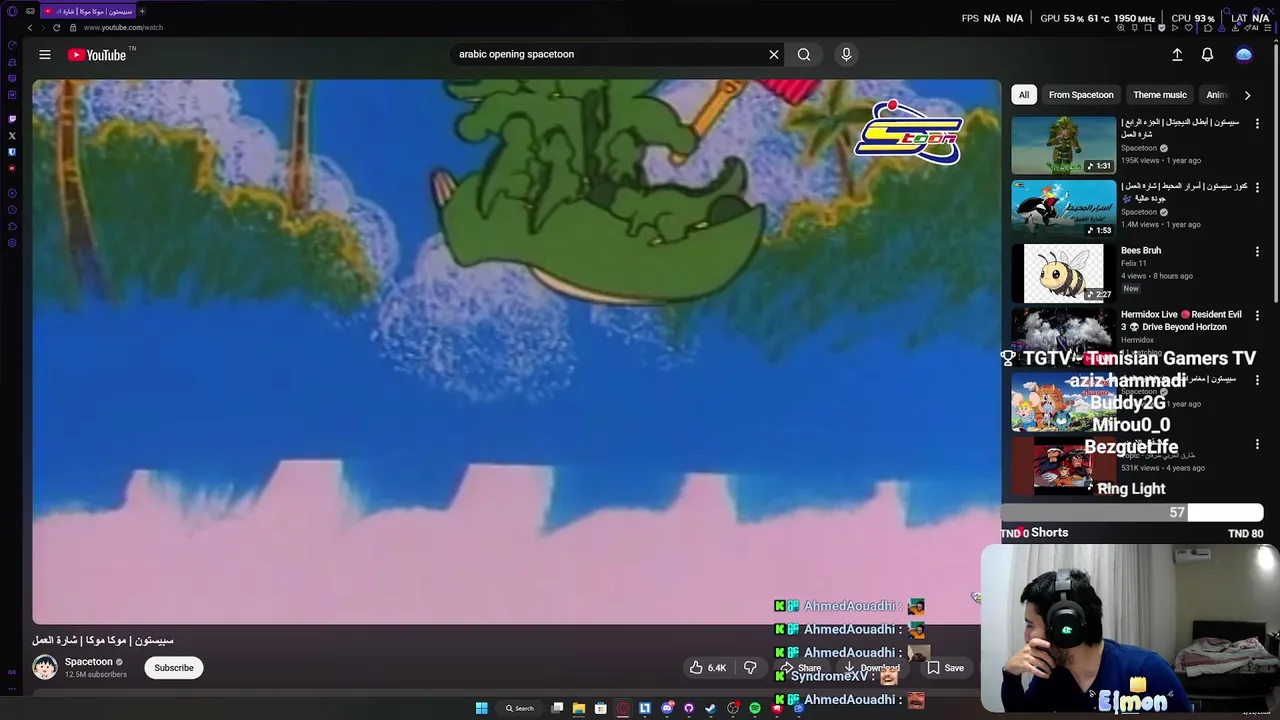Click the 'Hermidox Live' Resident Evil video title
Screen dimensions: 1280x720
[x=1181, y=321]
